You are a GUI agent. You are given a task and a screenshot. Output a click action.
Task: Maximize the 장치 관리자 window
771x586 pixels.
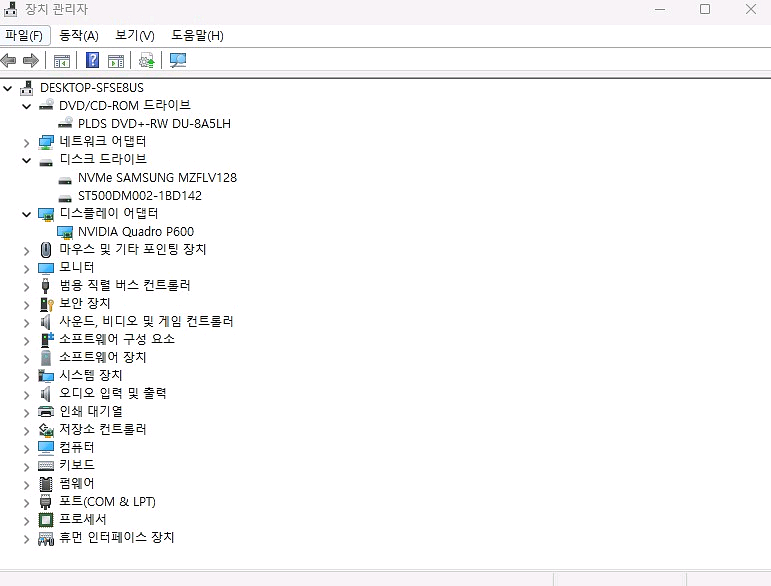pos(705,9)
